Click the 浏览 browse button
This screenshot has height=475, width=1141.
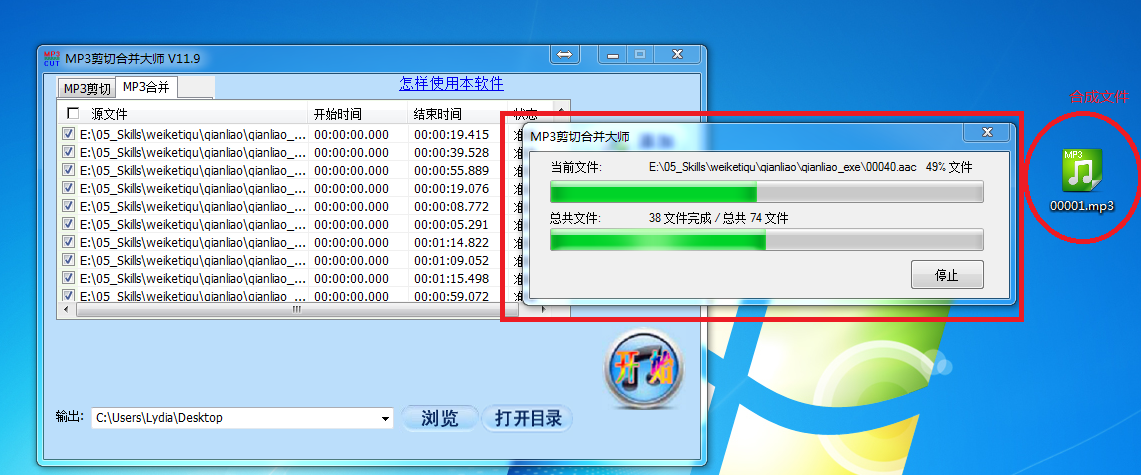tap(440, 418)
